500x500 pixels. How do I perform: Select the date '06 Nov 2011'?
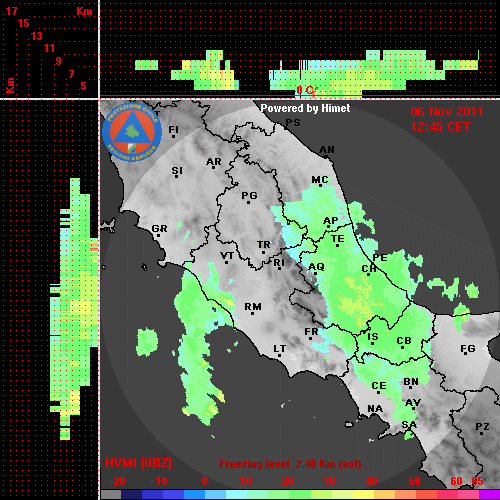[447, 112]
